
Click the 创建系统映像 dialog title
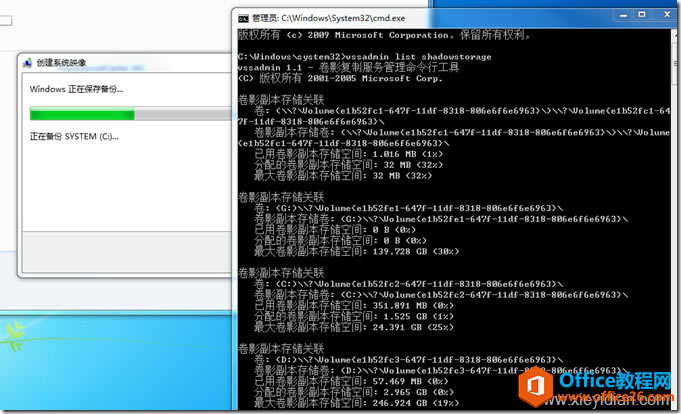point(61,63)
